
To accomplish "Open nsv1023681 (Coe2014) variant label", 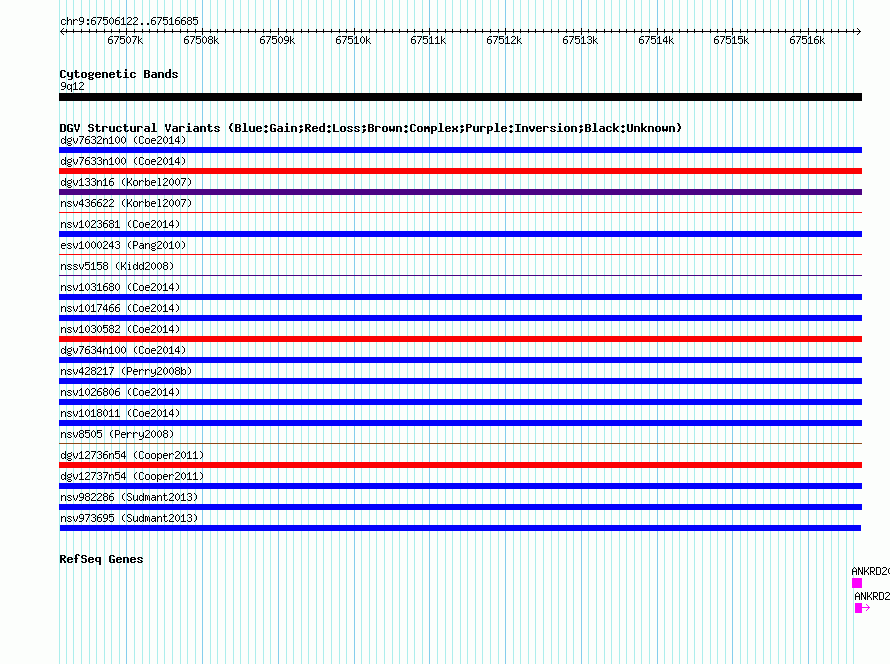I will 120,224.
